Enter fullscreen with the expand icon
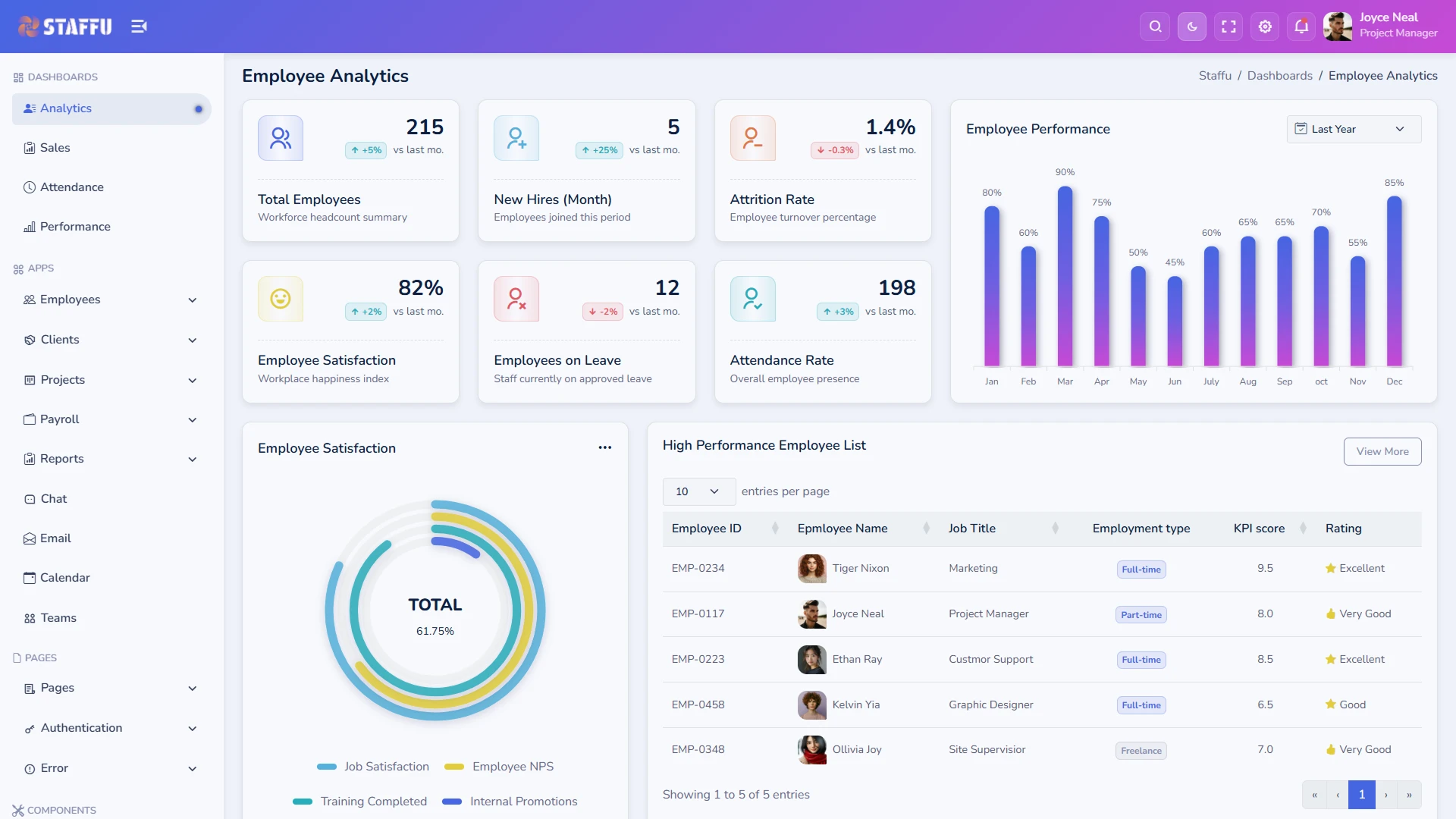This screenshot has height=819, width=1456. 1228,27
